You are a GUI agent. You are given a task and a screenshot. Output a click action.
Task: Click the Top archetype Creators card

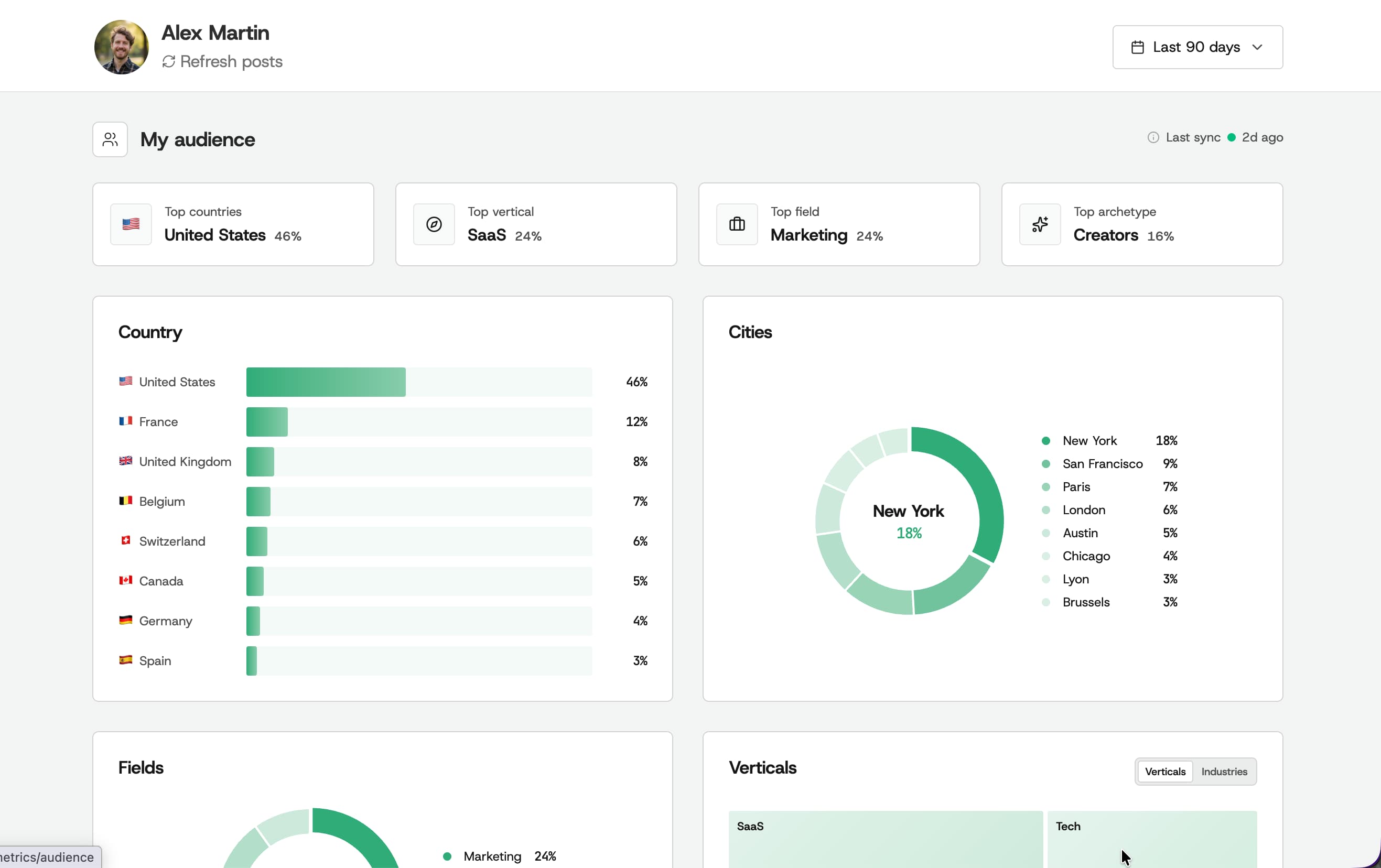pos(1142,224)
